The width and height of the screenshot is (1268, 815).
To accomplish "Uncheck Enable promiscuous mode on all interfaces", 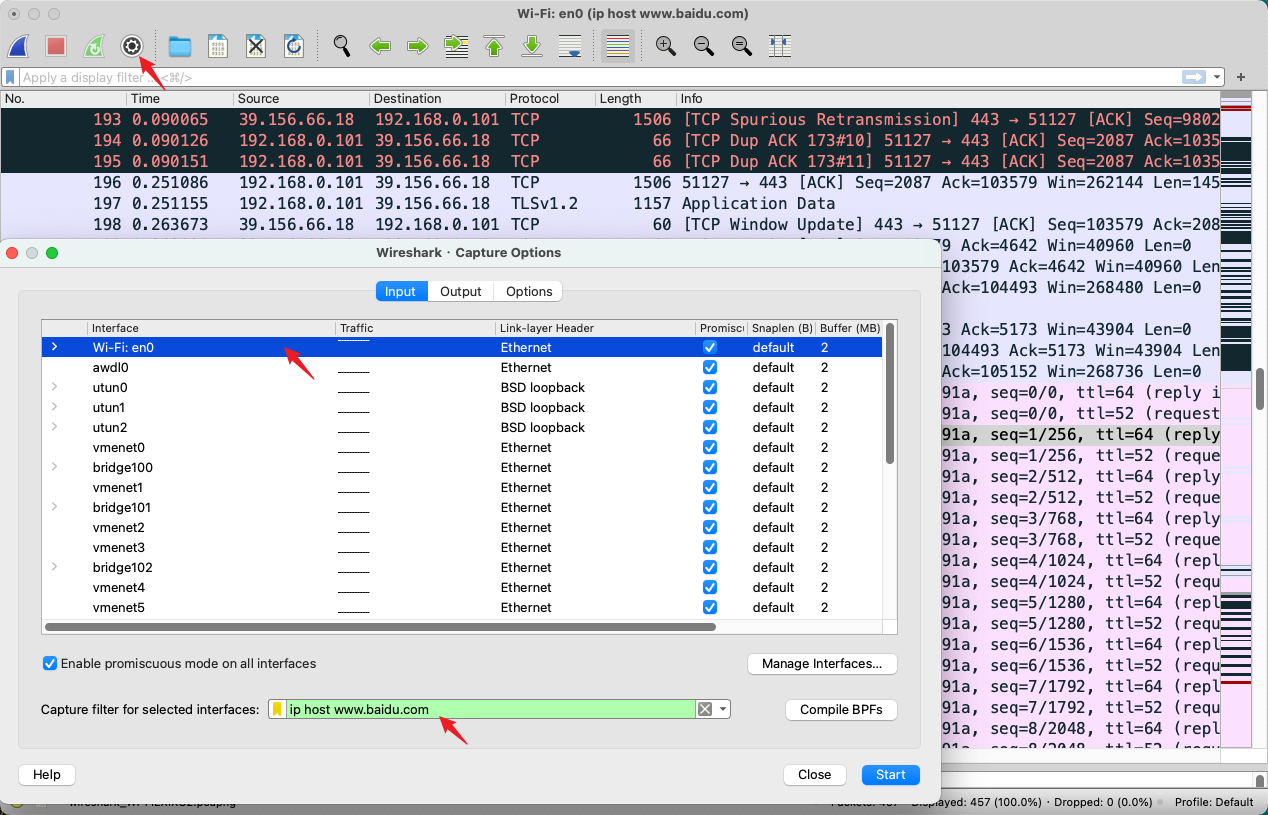I will [x=50, y=663].
